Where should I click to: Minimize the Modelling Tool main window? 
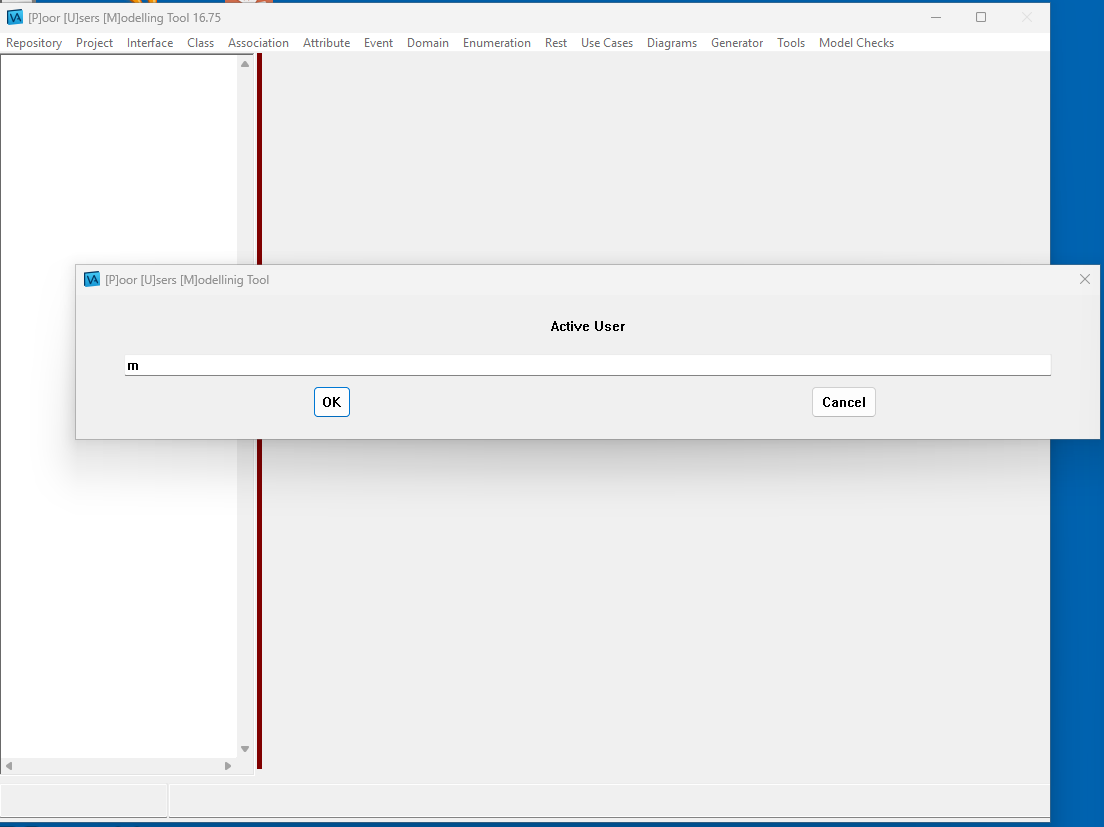[x=936, y=17]
